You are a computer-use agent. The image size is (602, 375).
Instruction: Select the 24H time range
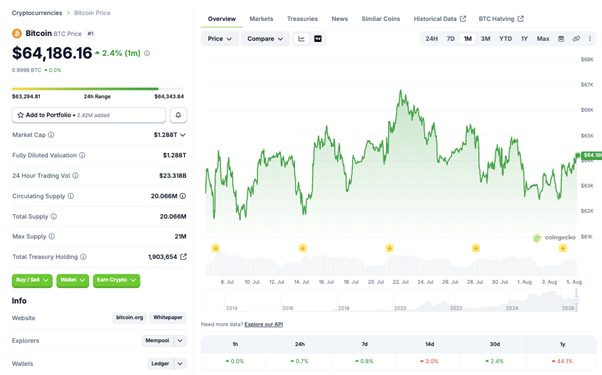[x=432, y=39]
